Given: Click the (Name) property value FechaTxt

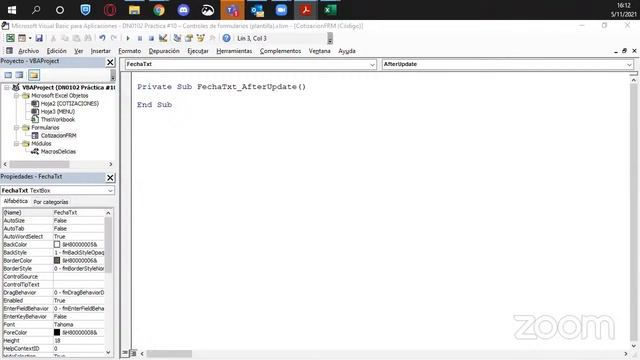Looking at the screenshot, I should coord(79,213).
